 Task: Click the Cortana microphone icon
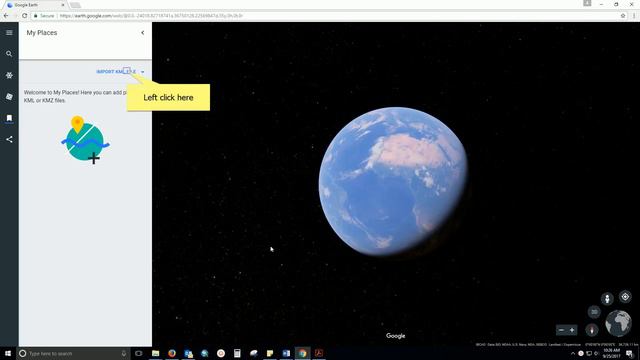tap(124, 353)
